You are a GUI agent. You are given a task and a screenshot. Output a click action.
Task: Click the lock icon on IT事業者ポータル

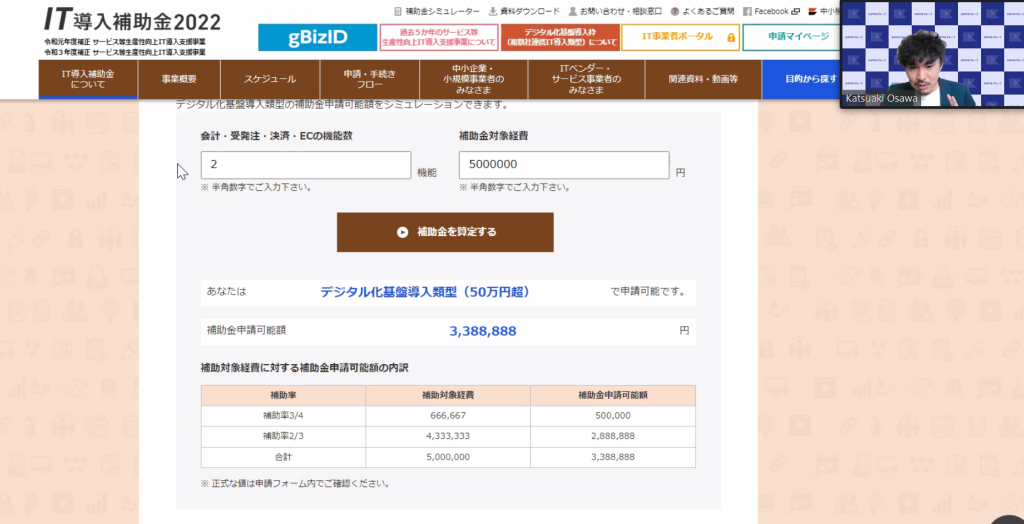coord(731,38)
